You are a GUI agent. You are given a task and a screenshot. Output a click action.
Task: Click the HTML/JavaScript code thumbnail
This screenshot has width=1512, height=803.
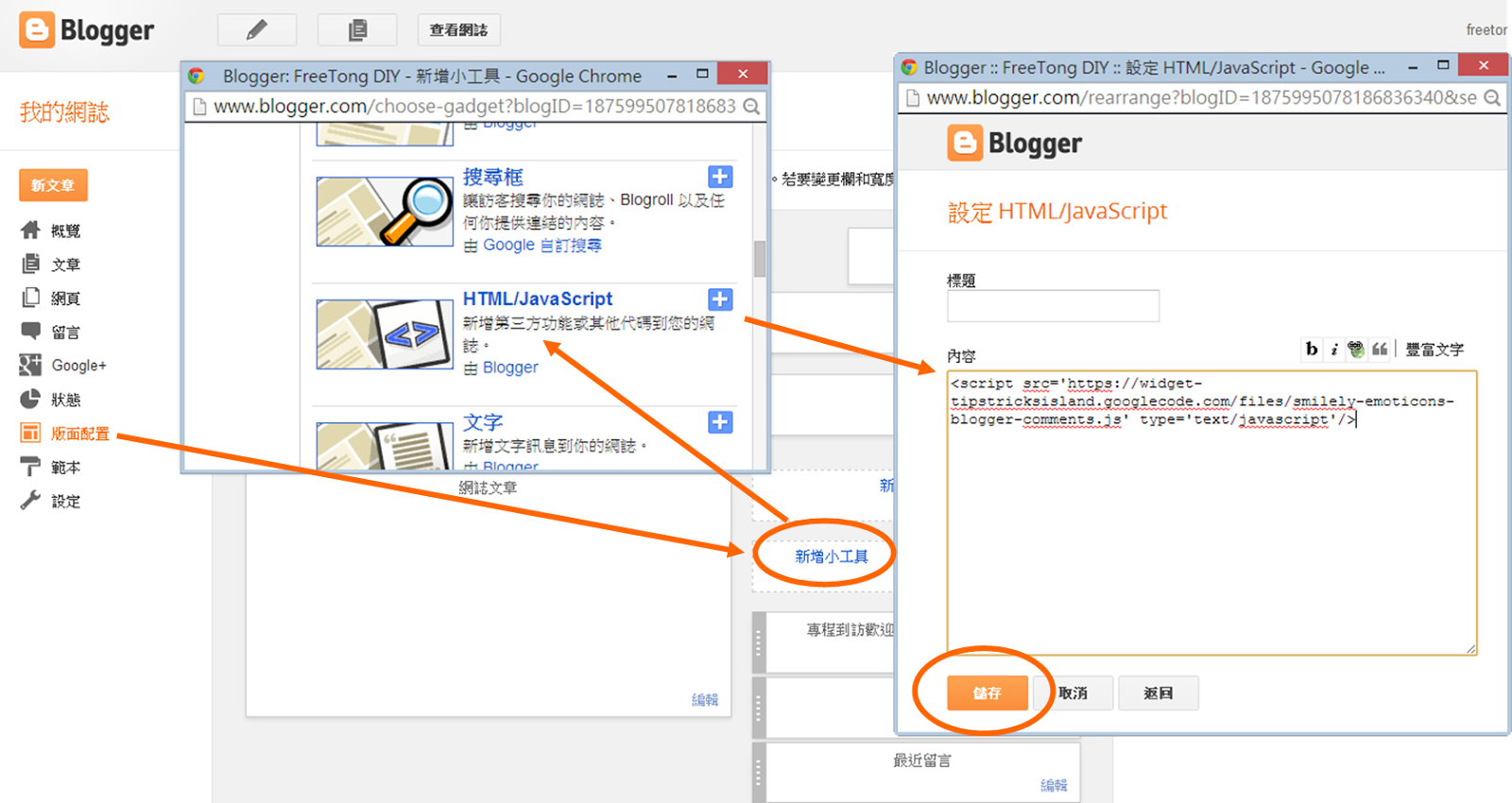coord(385,334)
